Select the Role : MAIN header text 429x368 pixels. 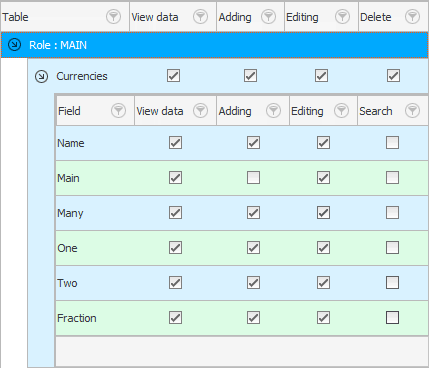tap(58, 45)
